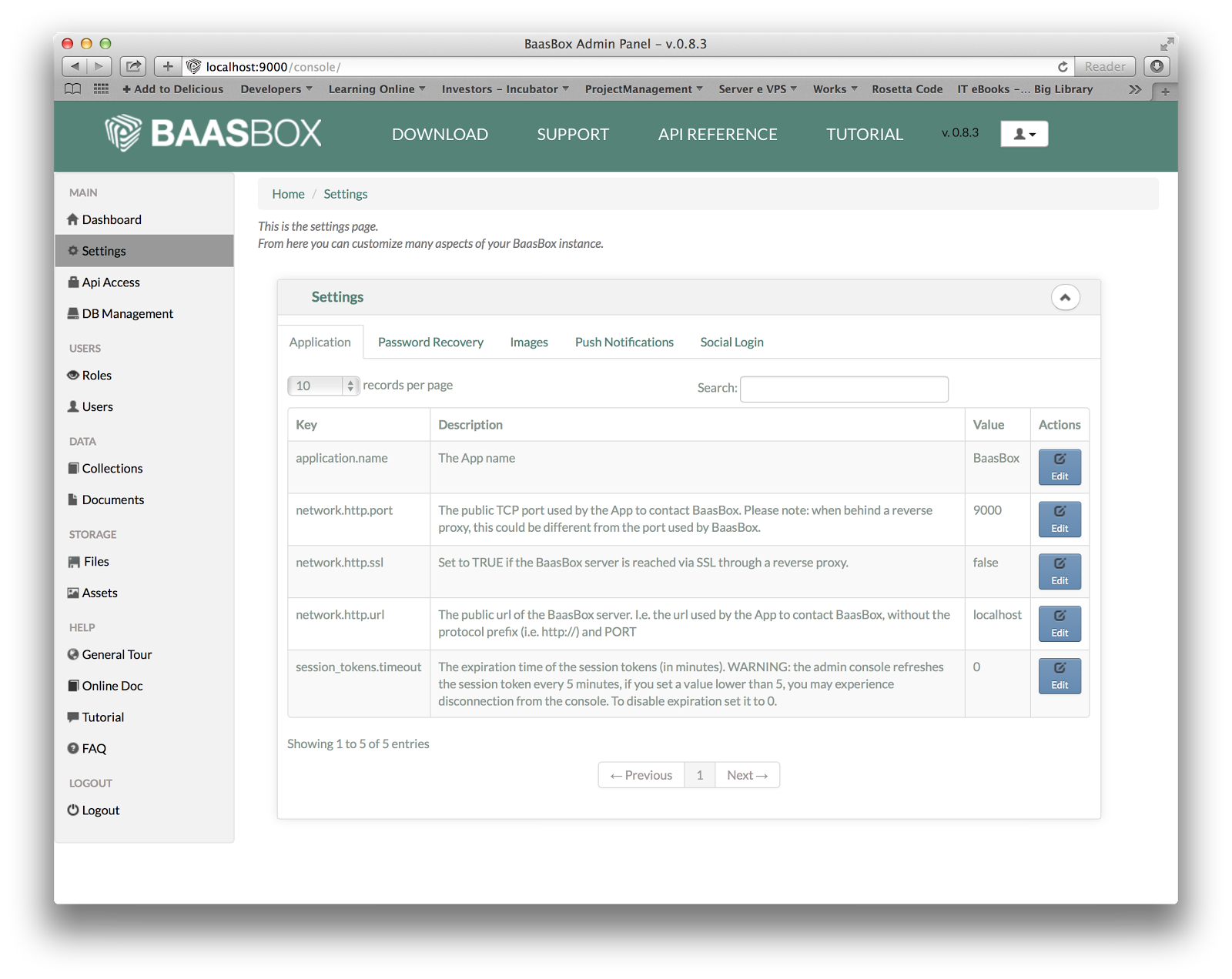Edit the network.http.ssl setting
The height and width of the screenshot is (979, 1232).
(1059, 572)
